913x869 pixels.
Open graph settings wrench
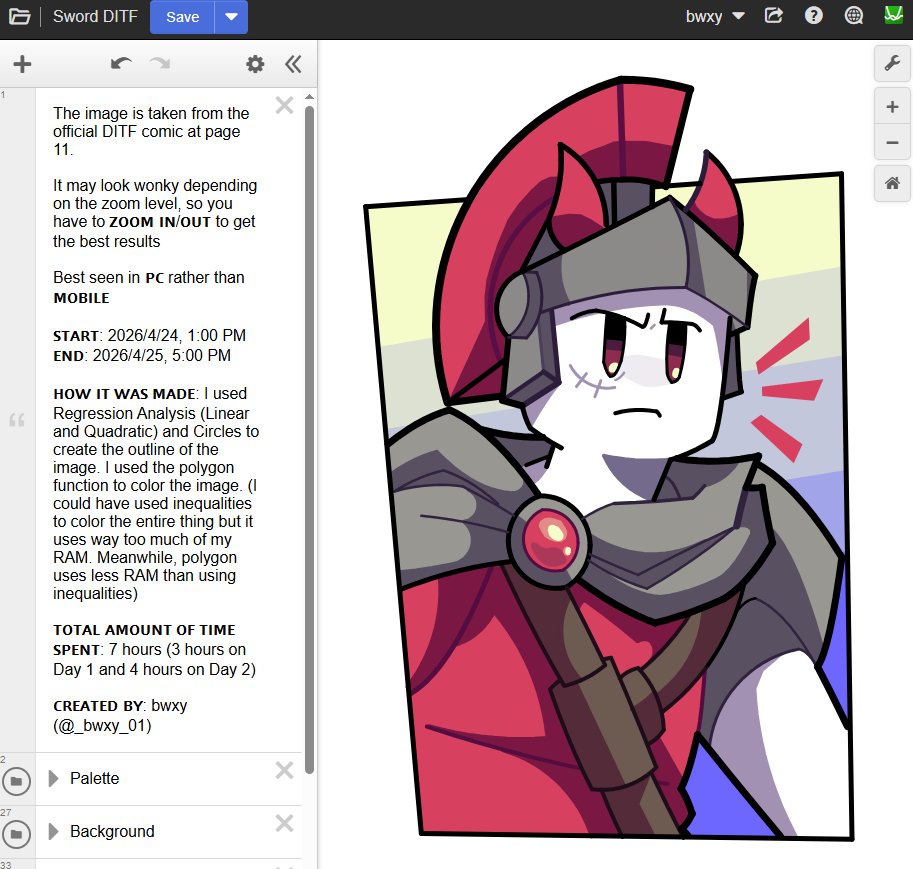892,63
